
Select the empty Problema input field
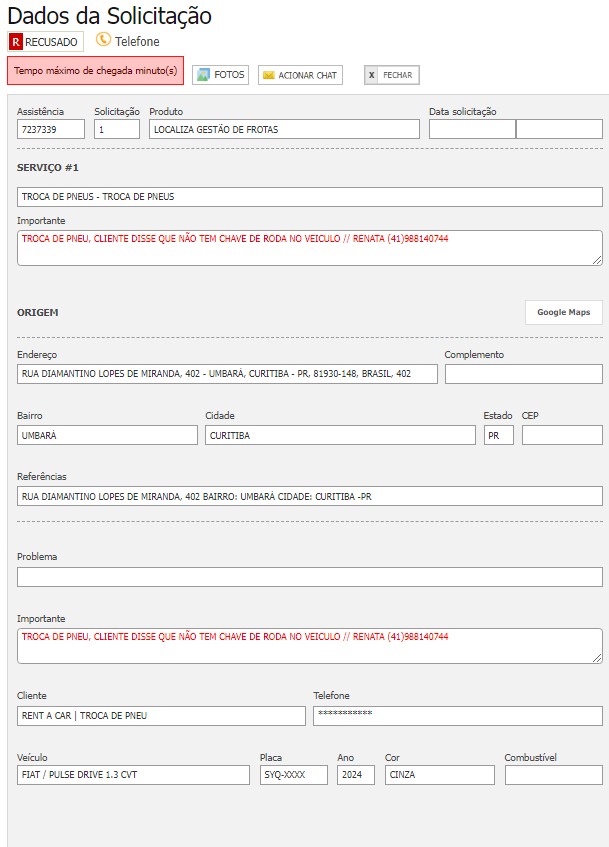pyautogui.click(x=309, y=577)
